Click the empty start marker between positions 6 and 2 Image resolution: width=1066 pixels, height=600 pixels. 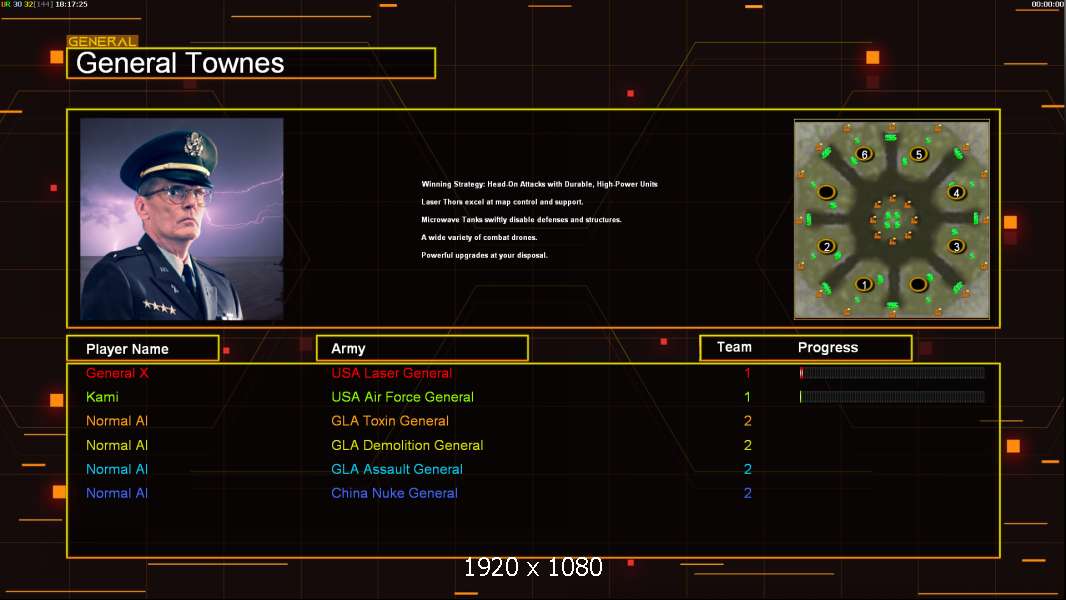pyautogui.click(x=827, y=192)
